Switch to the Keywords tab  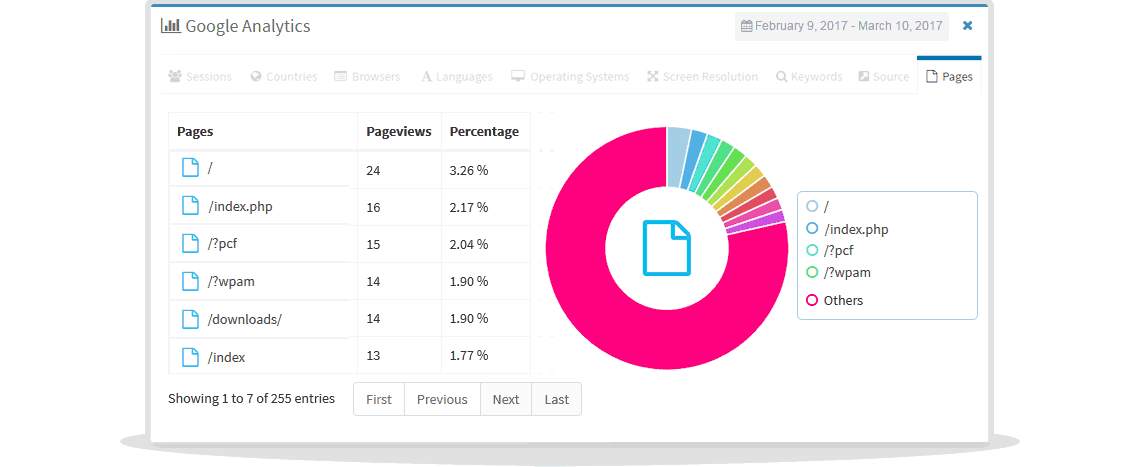tap(808, 76)
